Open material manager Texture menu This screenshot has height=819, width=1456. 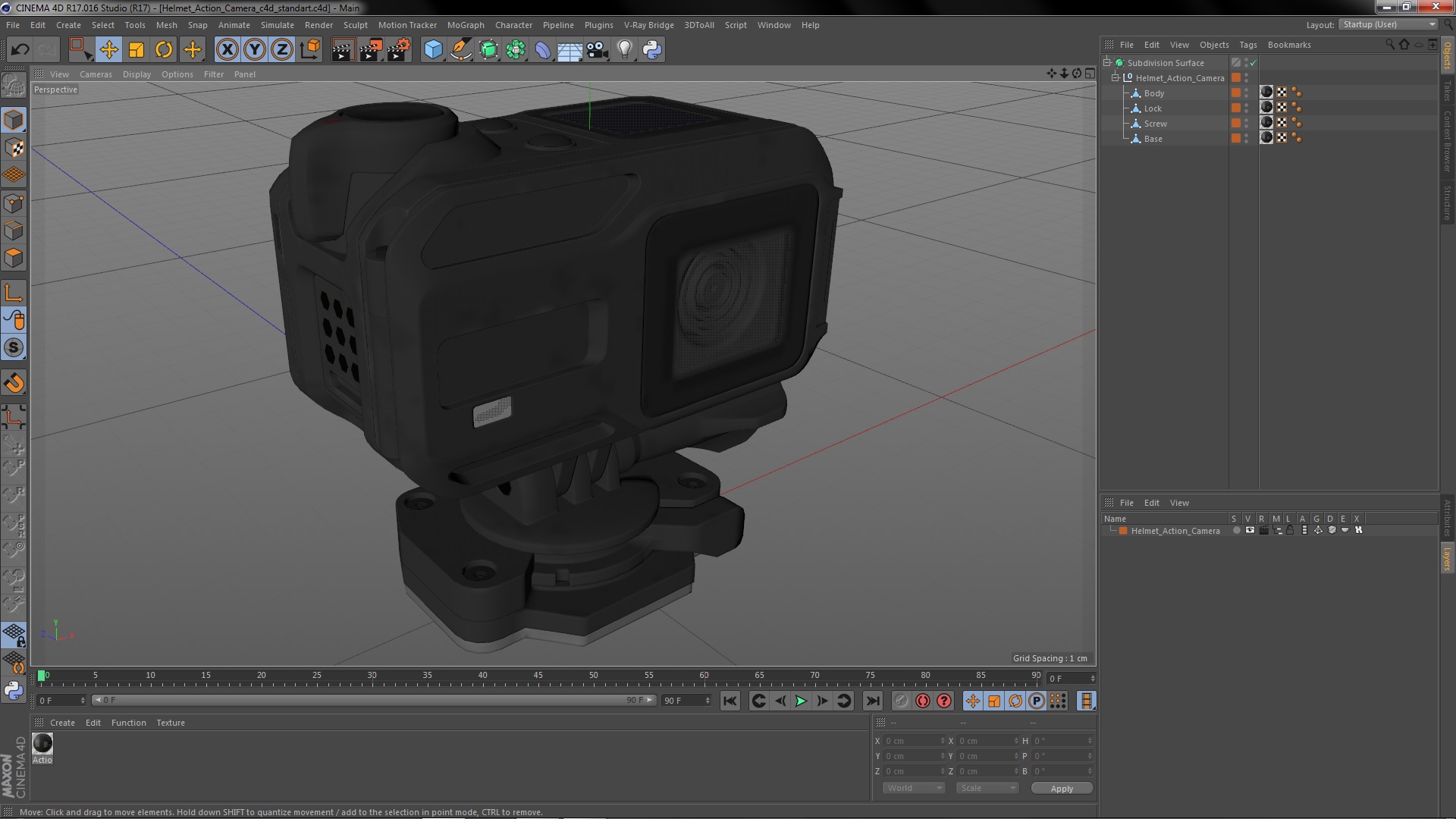171,723
